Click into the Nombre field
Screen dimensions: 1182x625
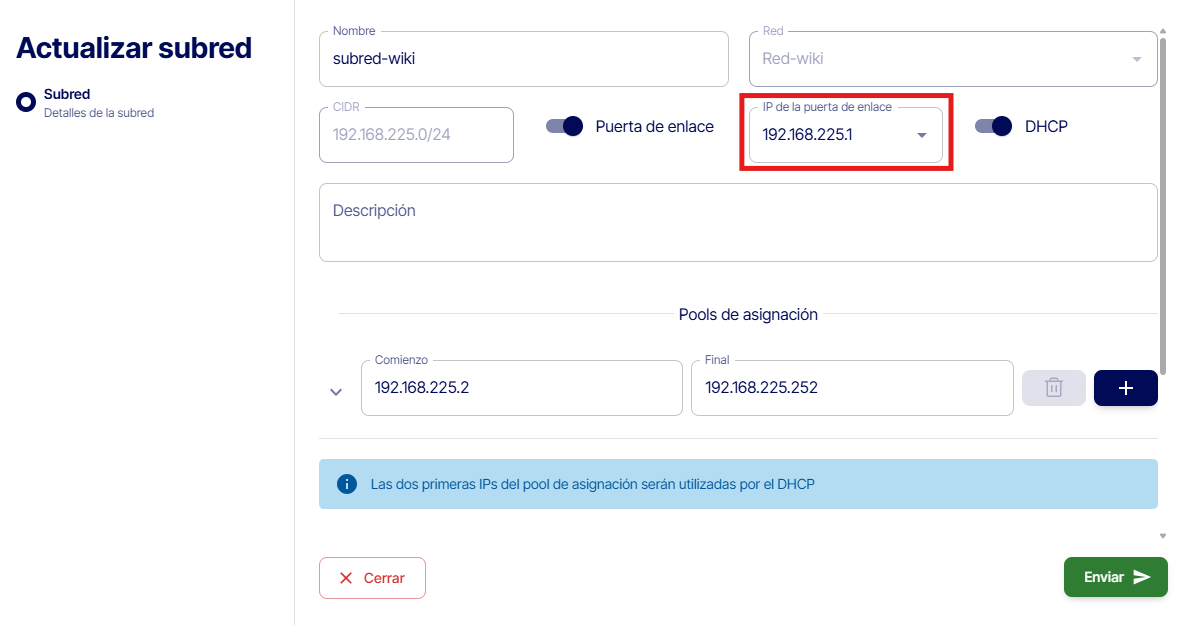click(x=523, y=59)
